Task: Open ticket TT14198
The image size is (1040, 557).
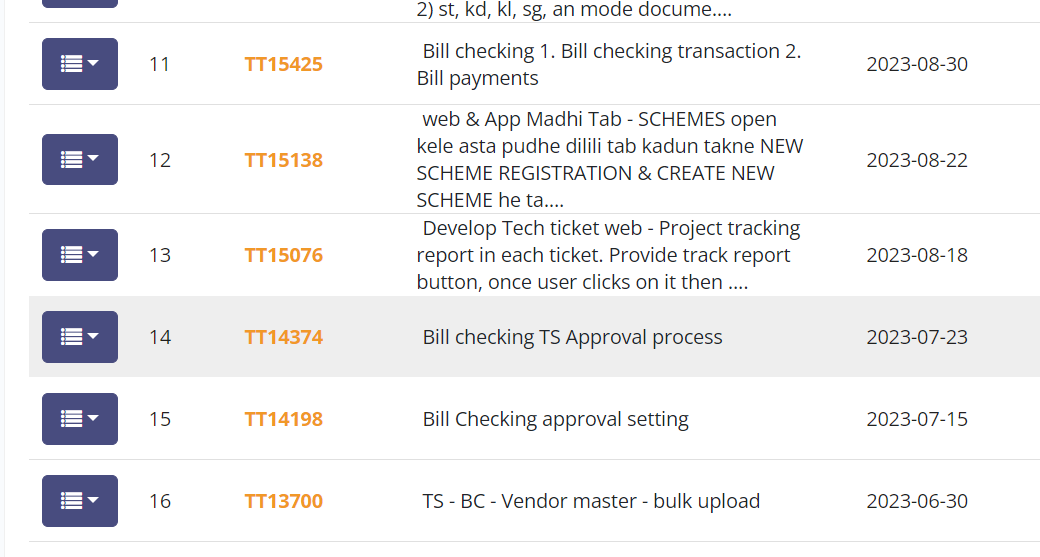Action: [283, 419]
